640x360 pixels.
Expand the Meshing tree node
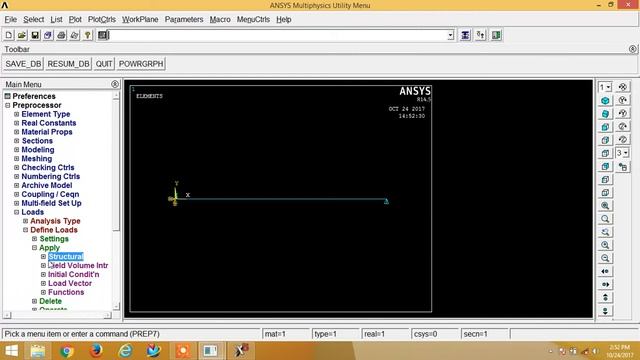click(16, 159)
